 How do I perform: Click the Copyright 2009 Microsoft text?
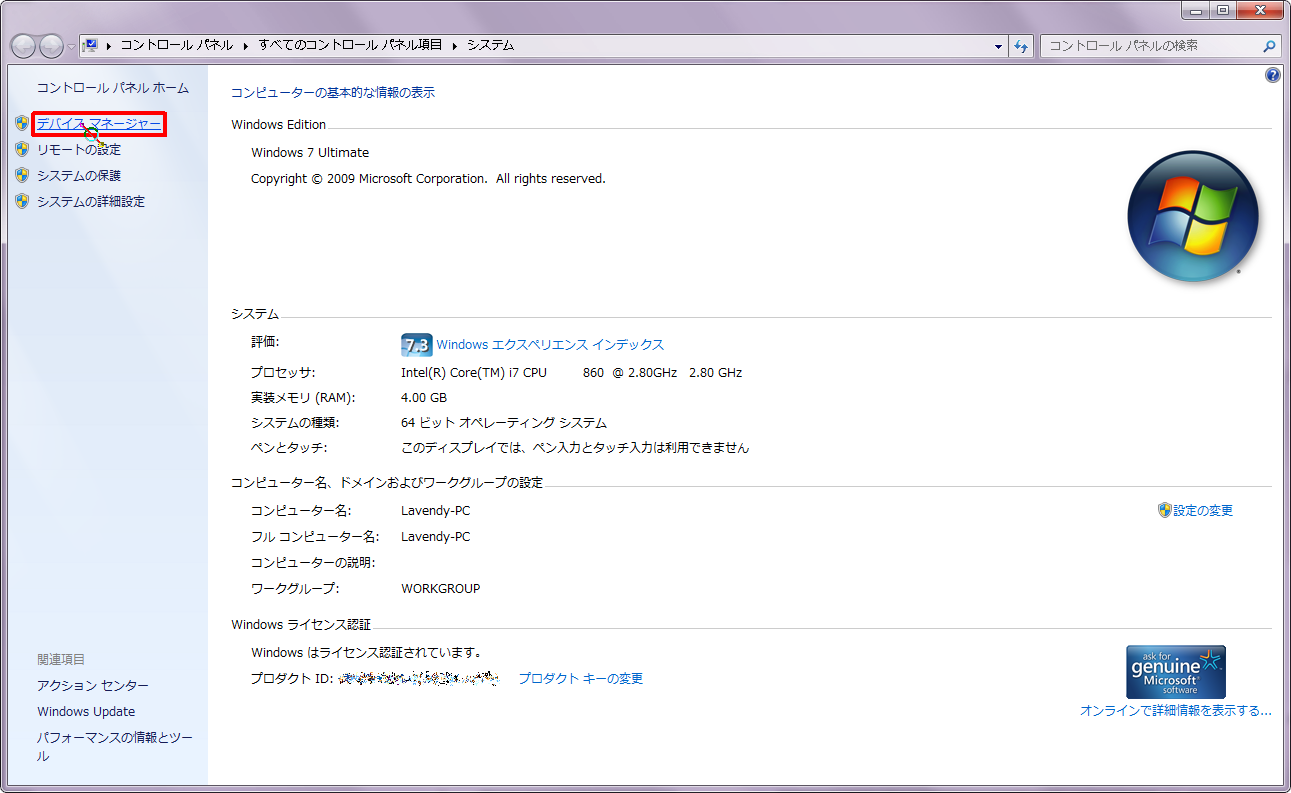point(428,178)
